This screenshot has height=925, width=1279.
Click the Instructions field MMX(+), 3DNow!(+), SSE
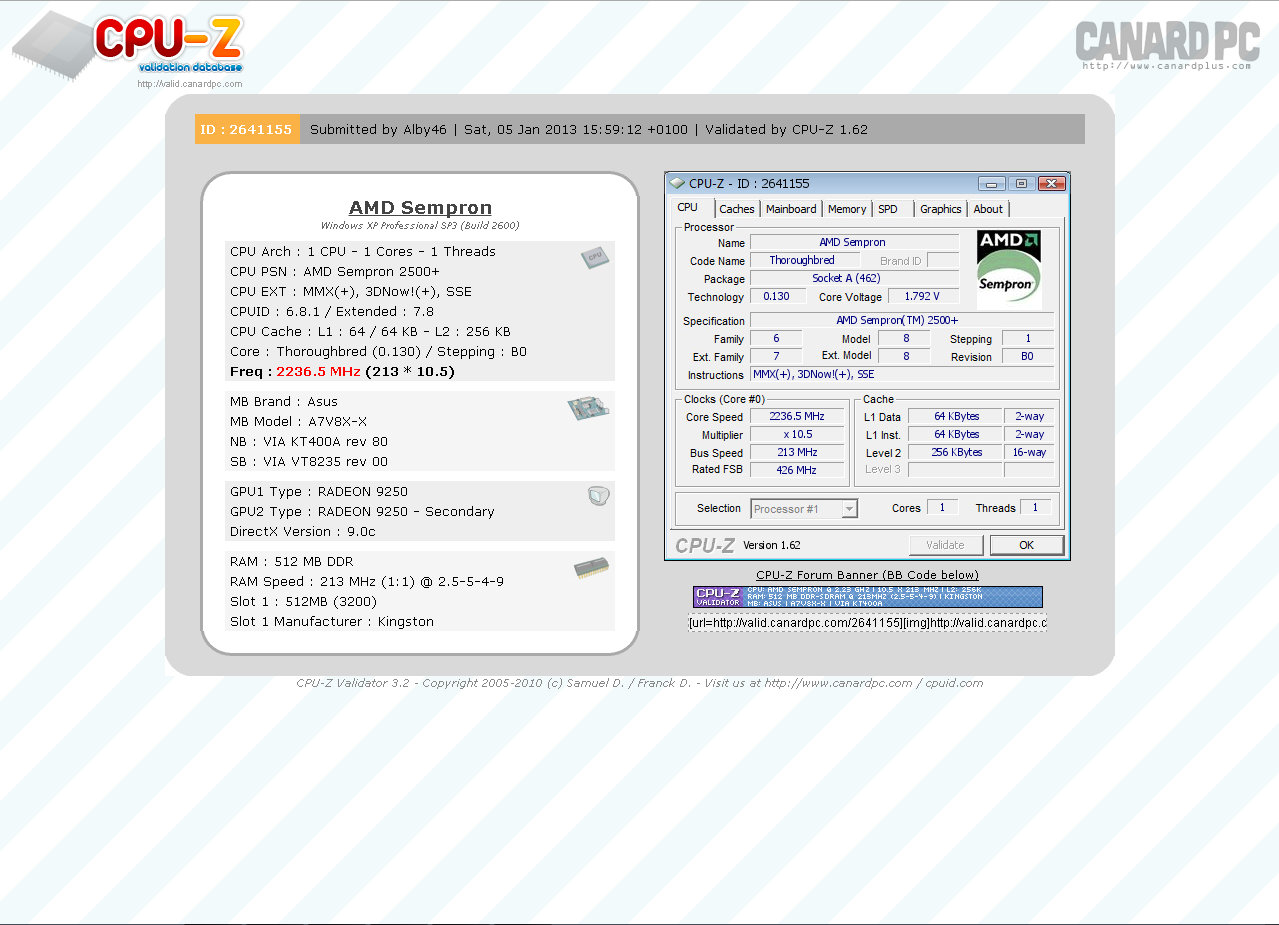point(901,375)
